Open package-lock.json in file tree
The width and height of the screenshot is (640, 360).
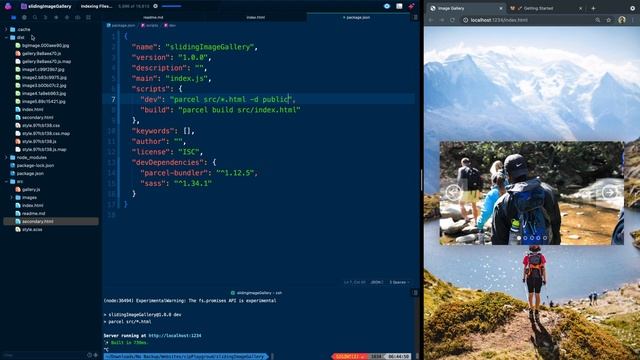(35, 165)
